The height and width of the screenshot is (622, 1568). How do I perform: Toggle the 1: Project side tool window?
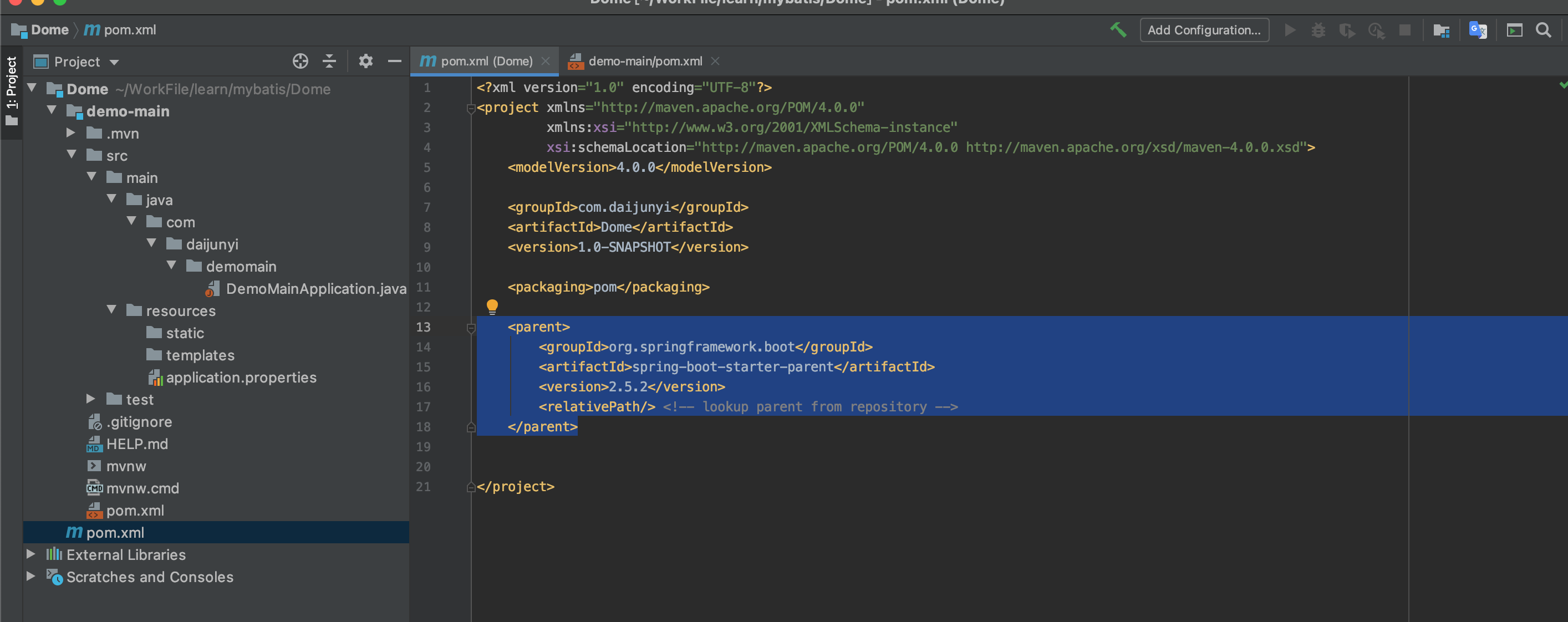pos(12,91)
